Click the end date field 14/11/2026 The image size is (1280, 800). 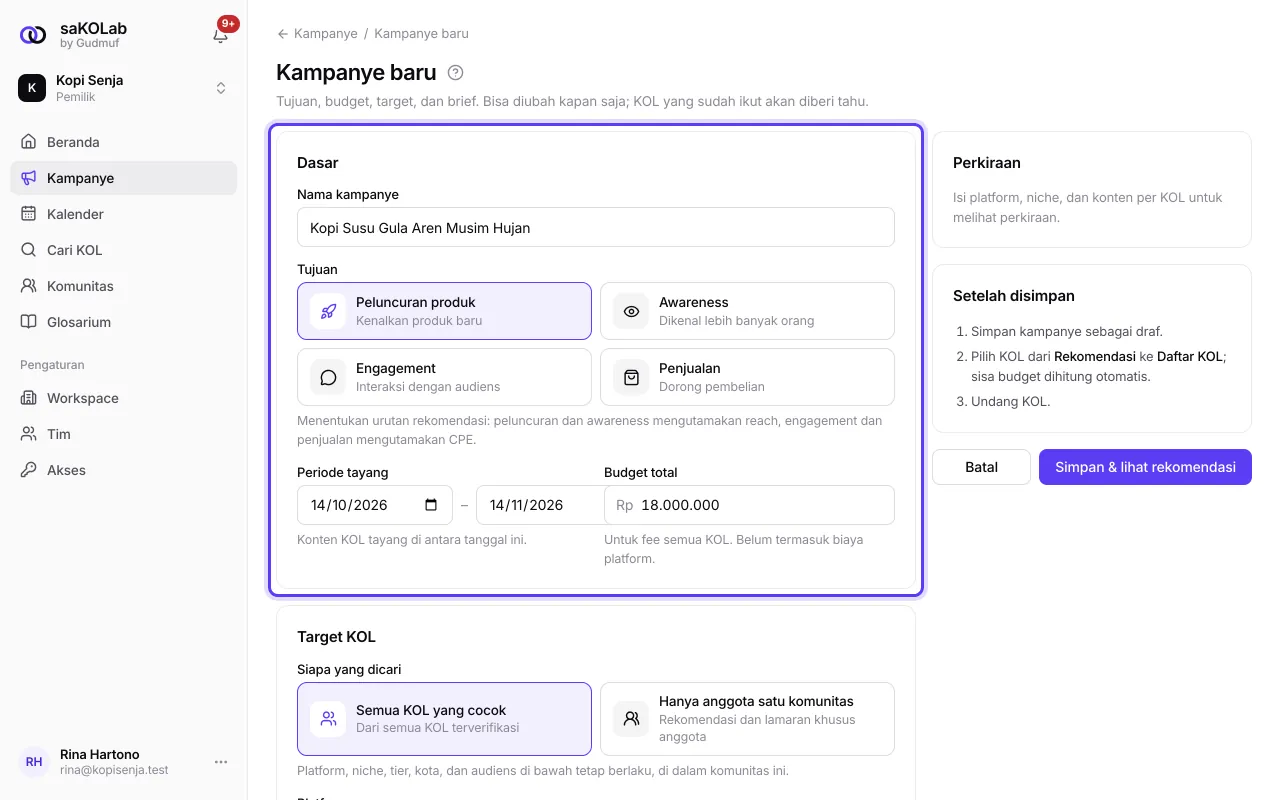pyautogui.click(x=540, y=505)
